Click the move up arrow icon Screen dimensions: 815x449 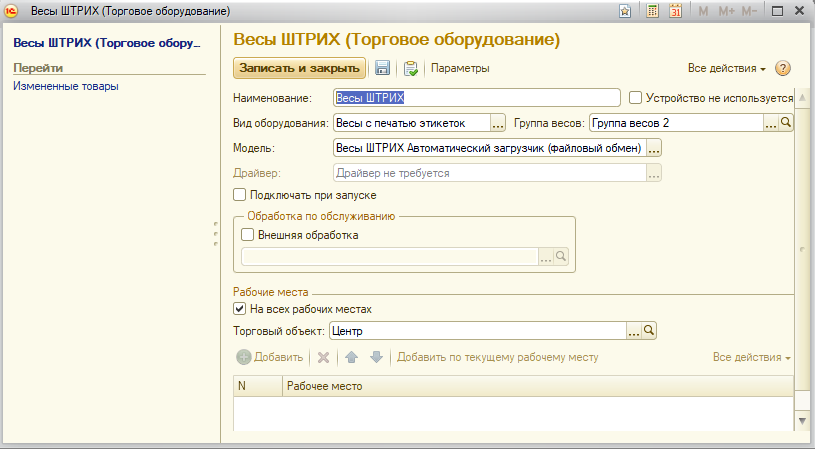coord(351,357)
